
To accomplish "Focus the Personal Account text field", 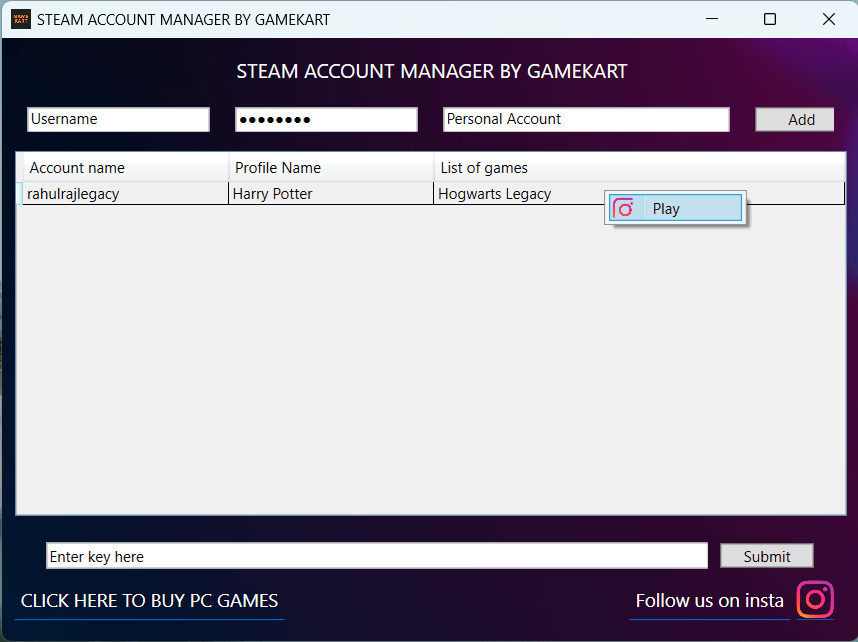I will (586, 119).
